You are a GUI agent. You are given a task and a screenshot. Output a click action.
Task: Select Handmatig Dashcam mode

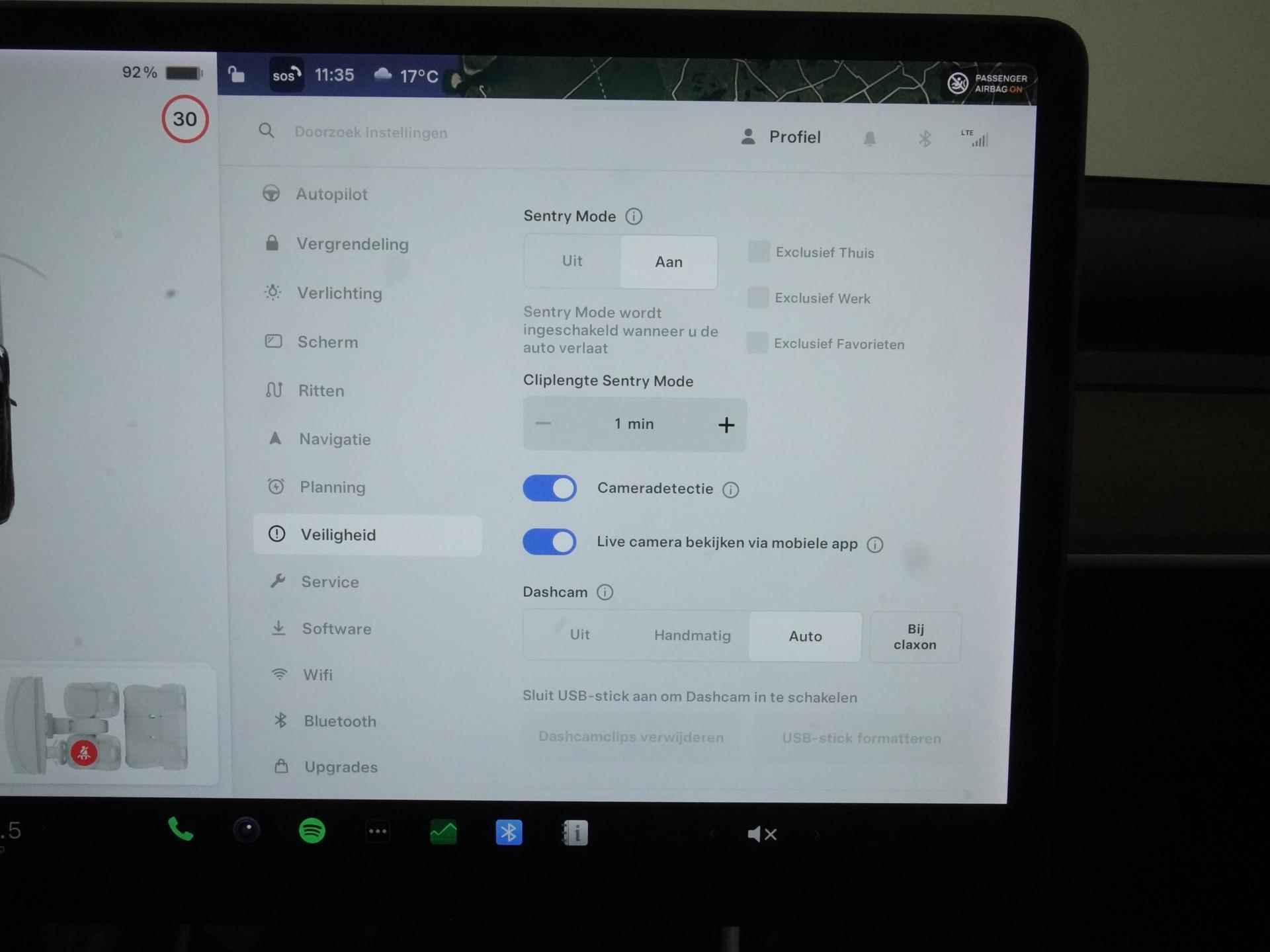coord(693,636)
